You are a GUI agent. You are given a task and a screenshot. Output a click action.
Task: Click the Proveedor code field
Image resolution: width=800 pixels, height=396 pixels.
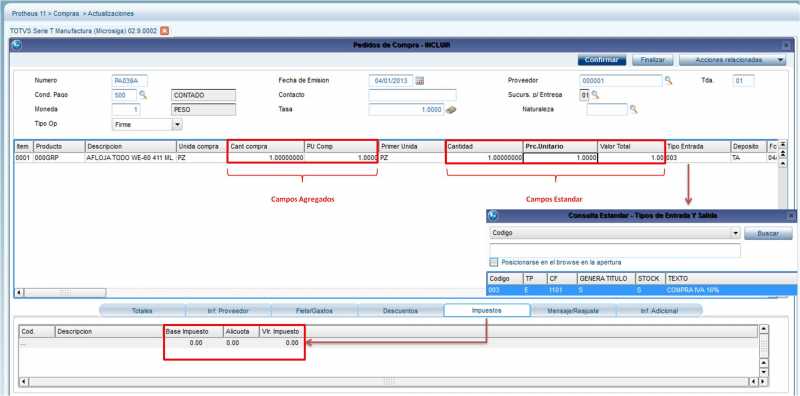(621, 81)
